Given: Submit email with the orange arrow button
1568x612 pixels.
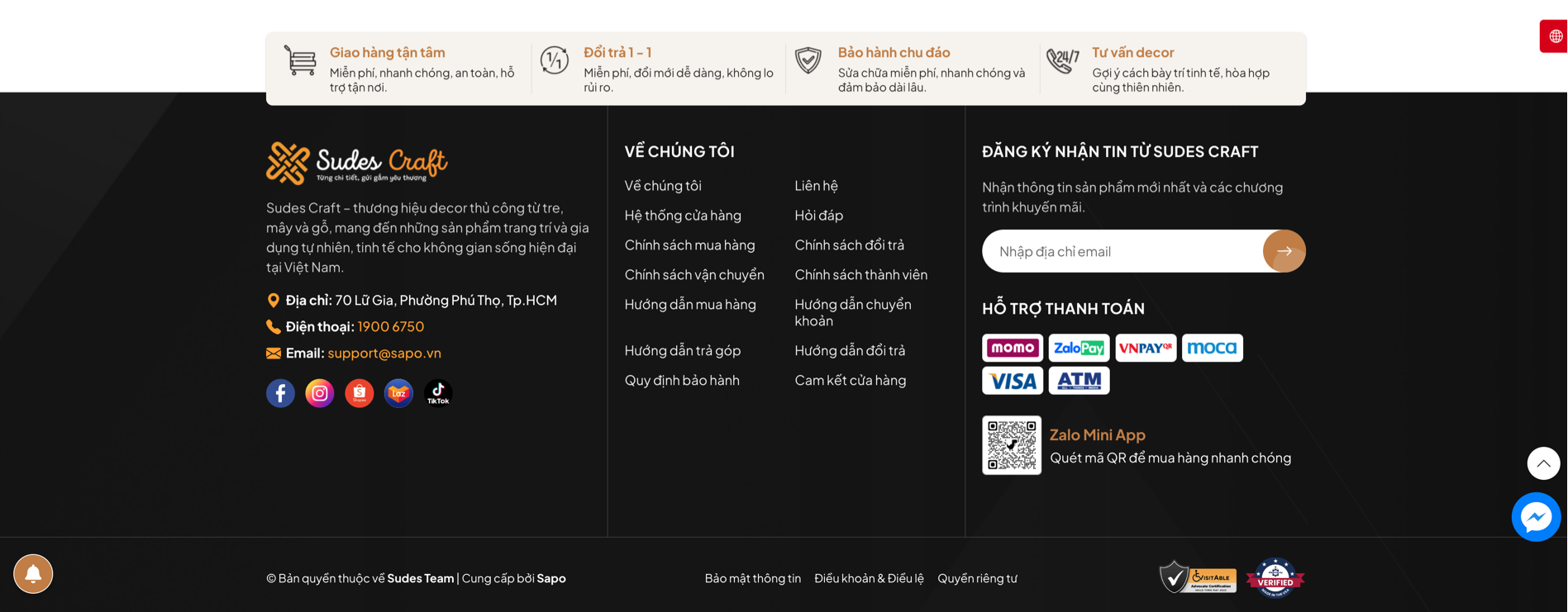Looking at the screenshot, I should [x=1284, y=251].
